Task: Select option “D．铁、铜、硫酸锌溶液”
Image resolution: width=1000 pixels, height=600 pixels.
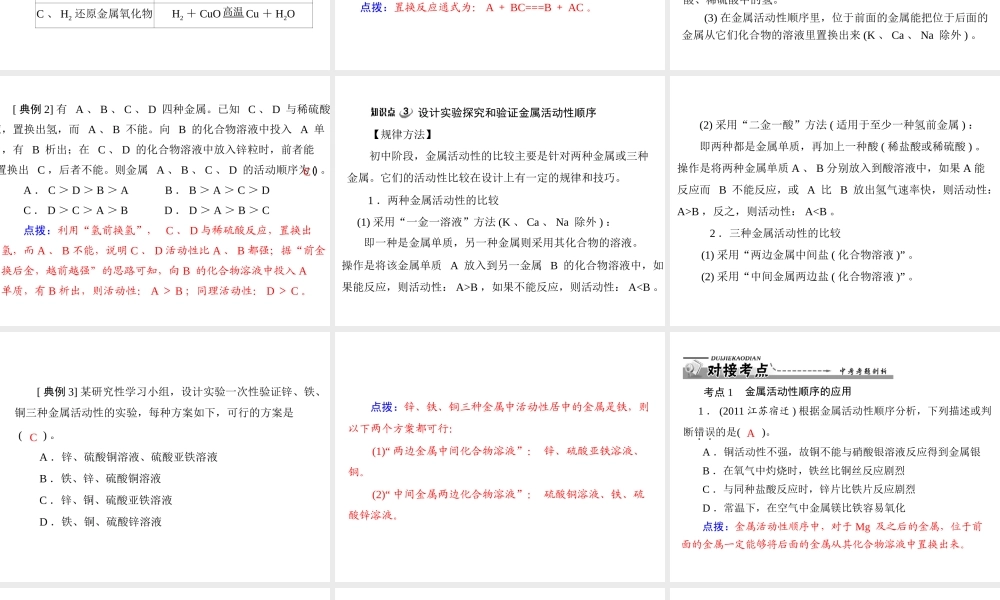Action: coord(100,522)
